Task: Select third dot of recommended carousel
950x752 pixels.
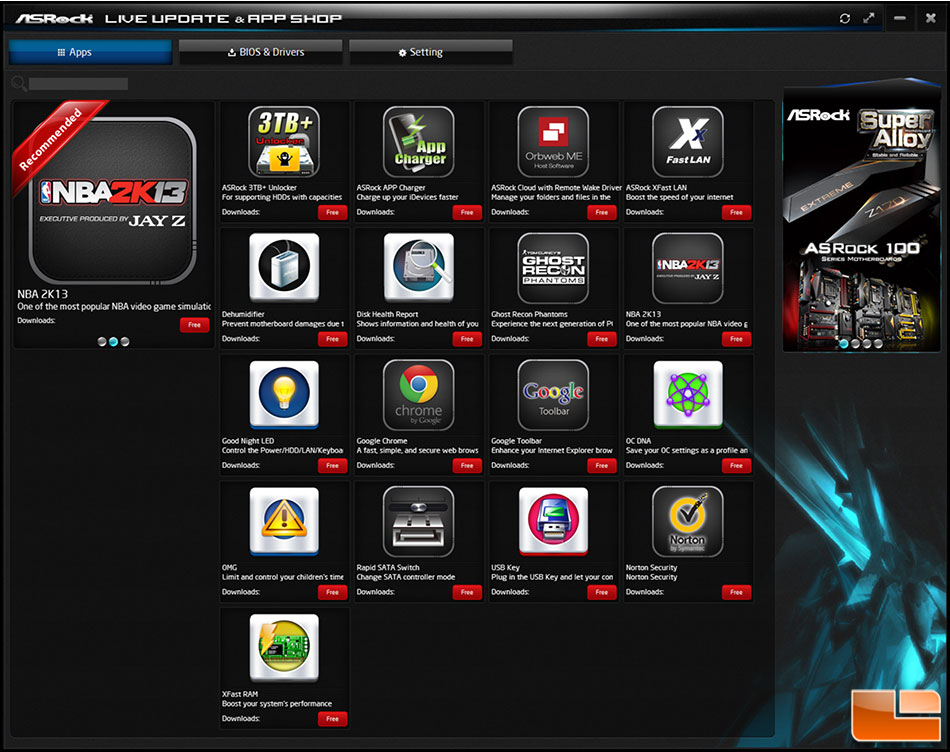Action: tap(125, 342)
